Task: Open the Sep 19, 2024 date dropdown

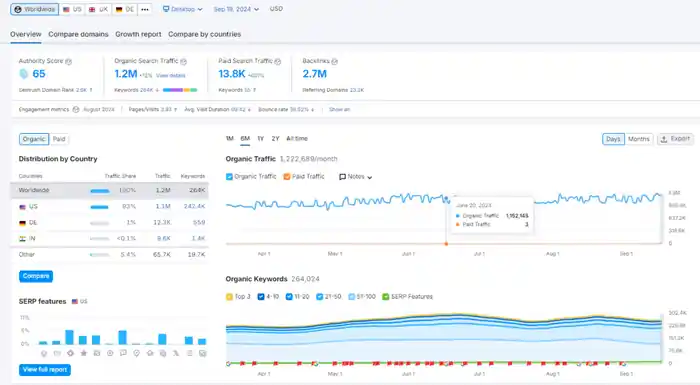Action: (x=236, y=9)
